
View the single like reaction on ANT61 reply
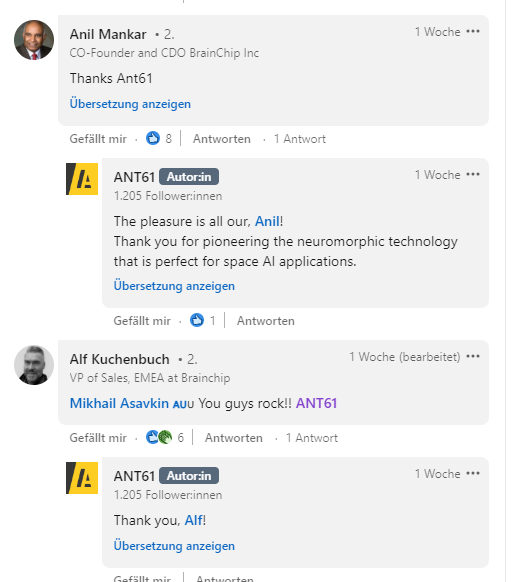point(203,320)
